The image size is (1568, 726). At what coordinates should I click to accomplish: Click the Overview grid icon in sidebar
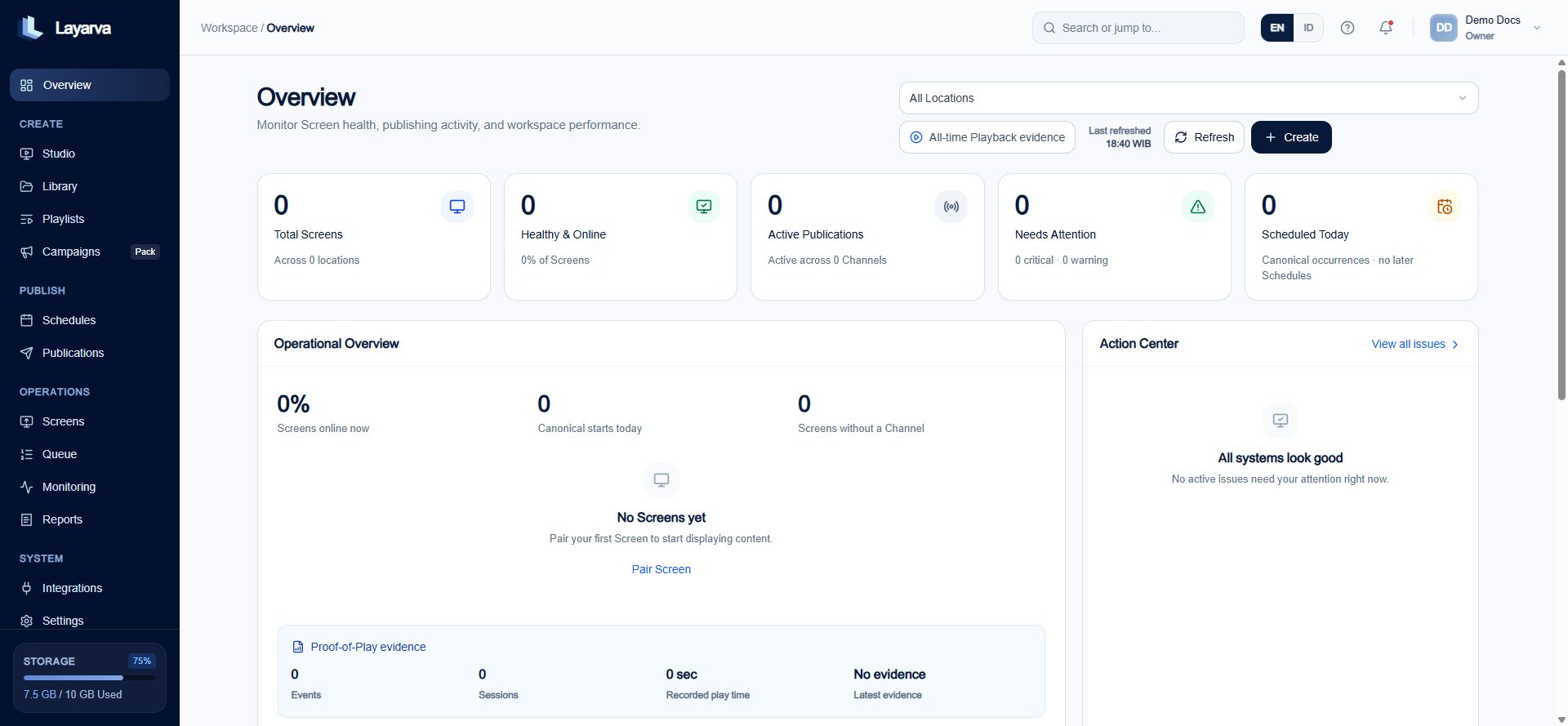point(27,85)
